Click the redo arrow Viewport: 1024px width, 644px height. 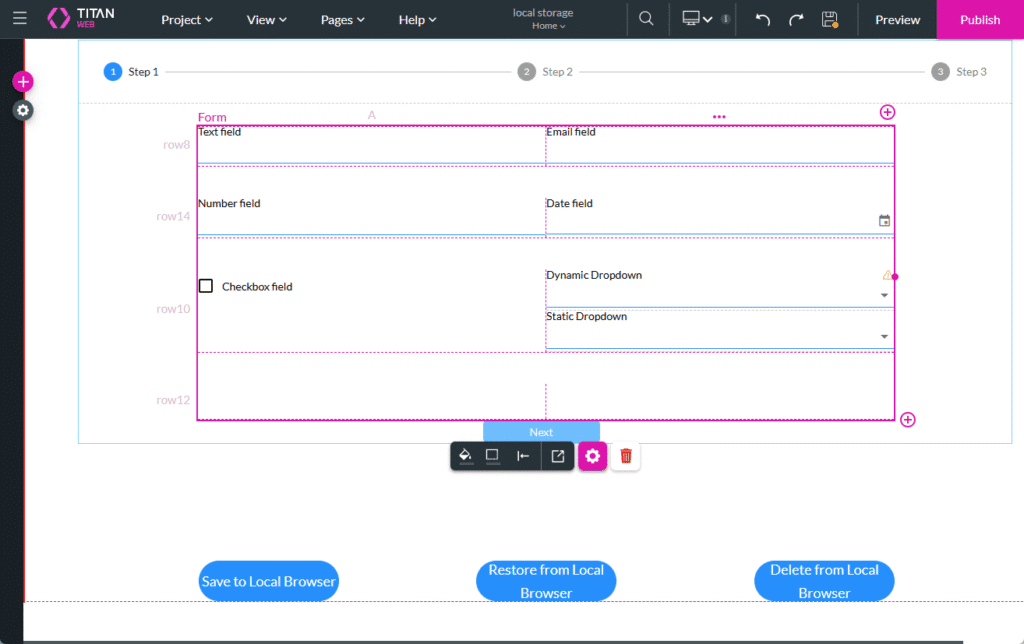[796, 20]
